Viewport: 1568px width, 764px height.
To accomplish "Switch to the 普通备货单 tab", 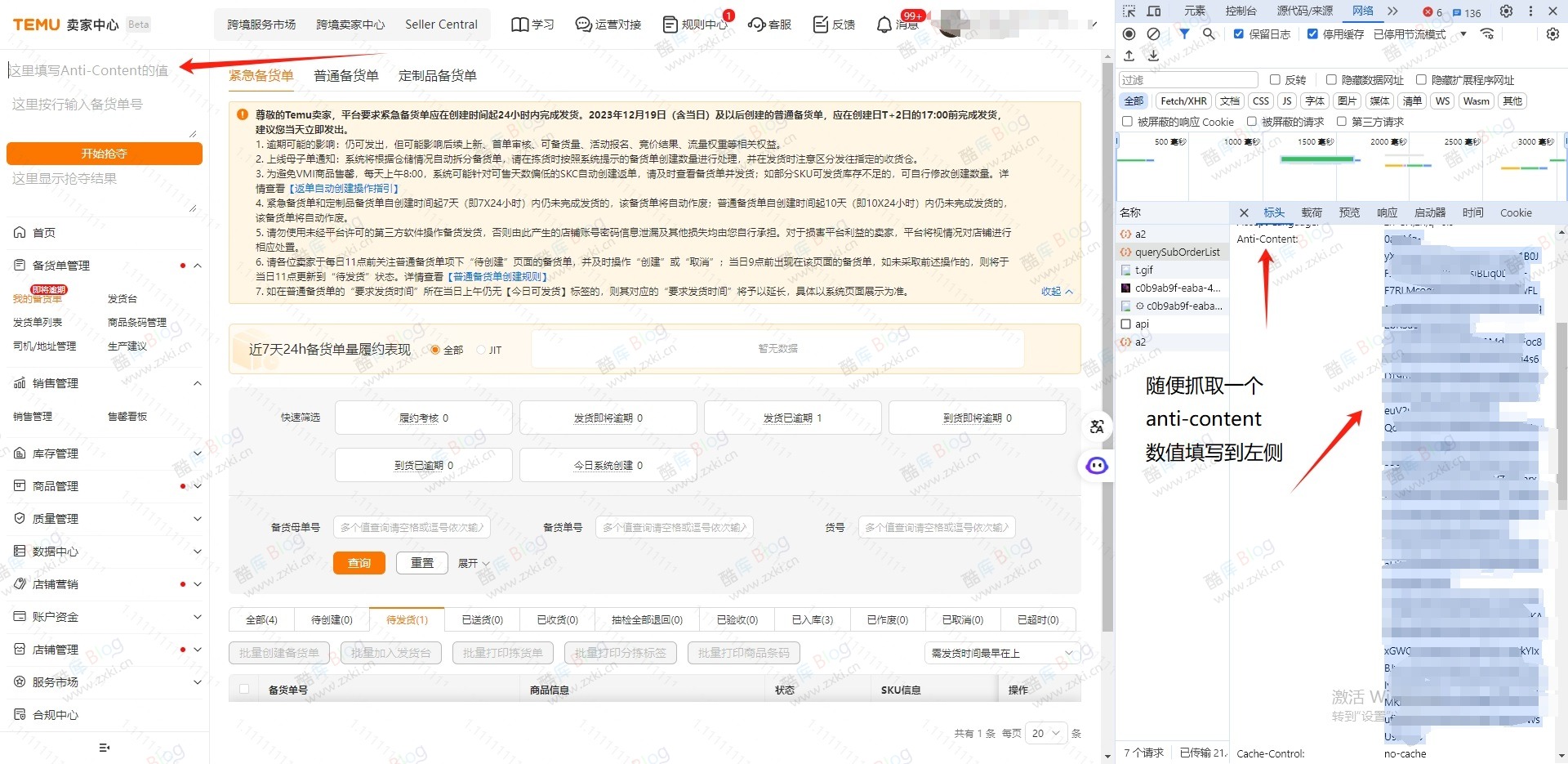I will pos(346,76).
